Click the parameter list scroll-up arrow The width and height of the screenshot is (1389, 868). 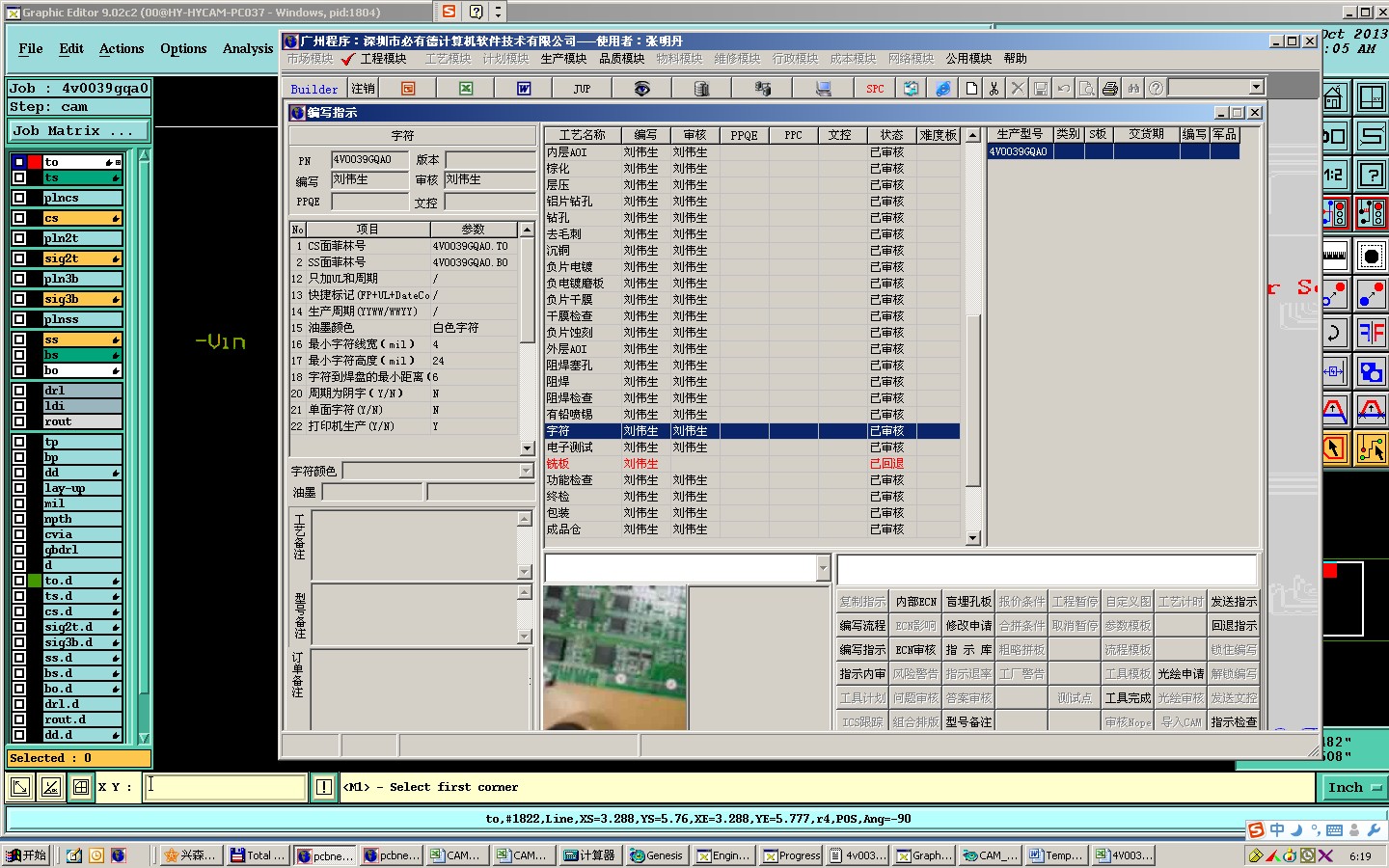527,230
